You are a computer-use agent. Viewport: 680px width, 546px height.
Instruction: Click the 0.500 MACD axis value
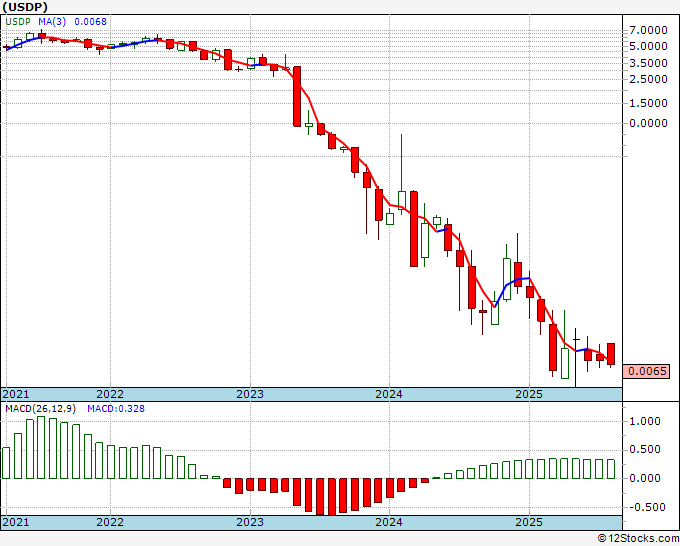pyautogui.click(x=644, y=449)
